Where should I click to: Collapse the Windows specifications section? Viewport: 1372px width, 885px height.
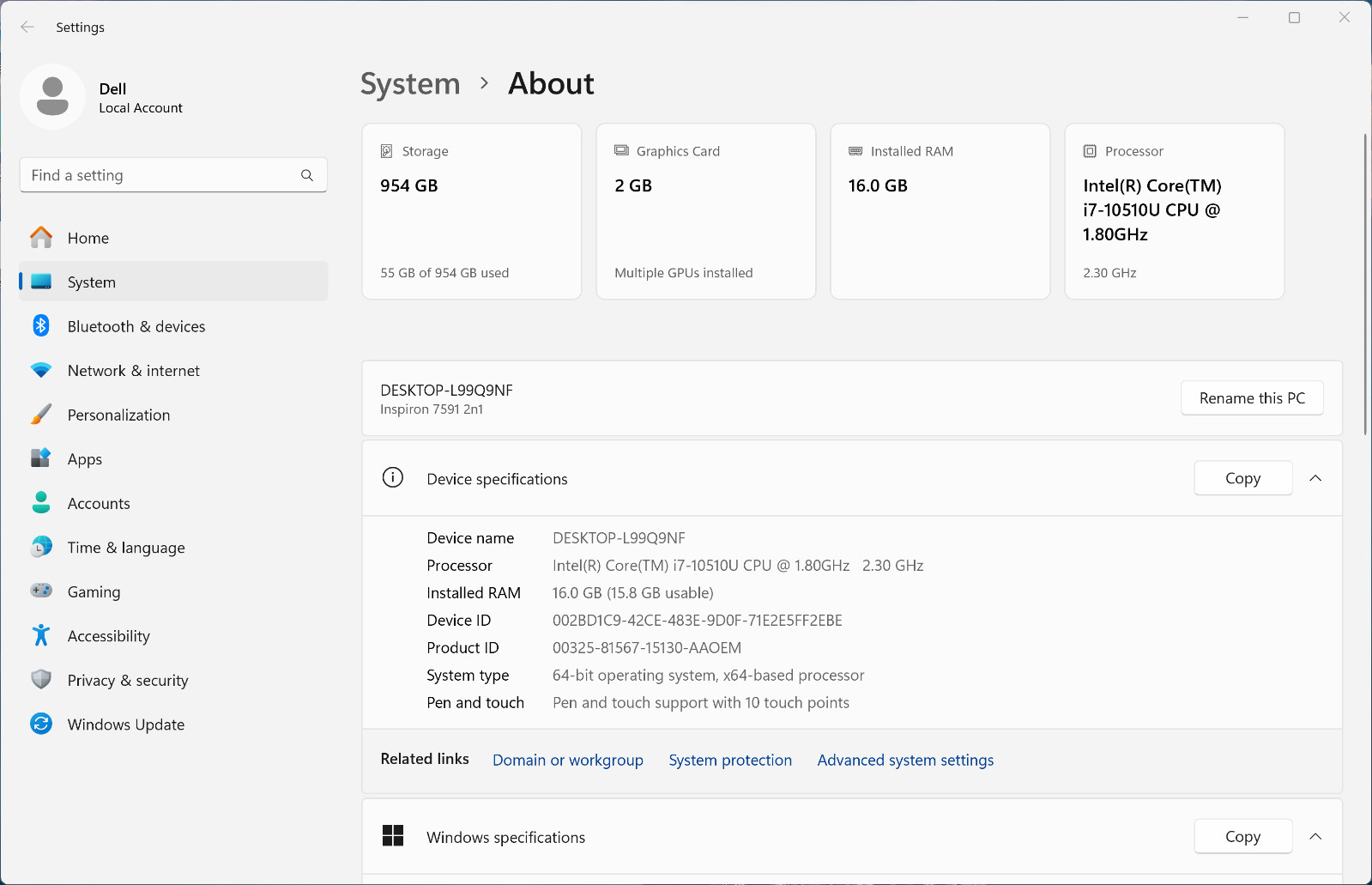click(1315, 836)
